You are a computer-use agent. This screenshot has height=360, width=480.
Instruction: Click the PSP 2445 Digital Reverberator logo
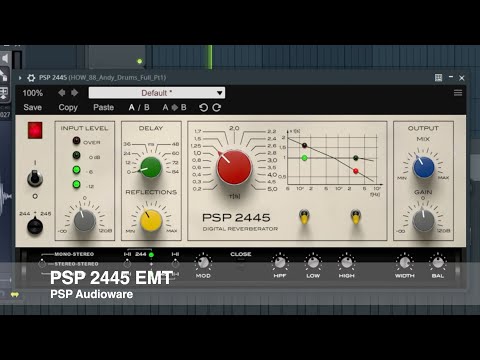[240, 222]
